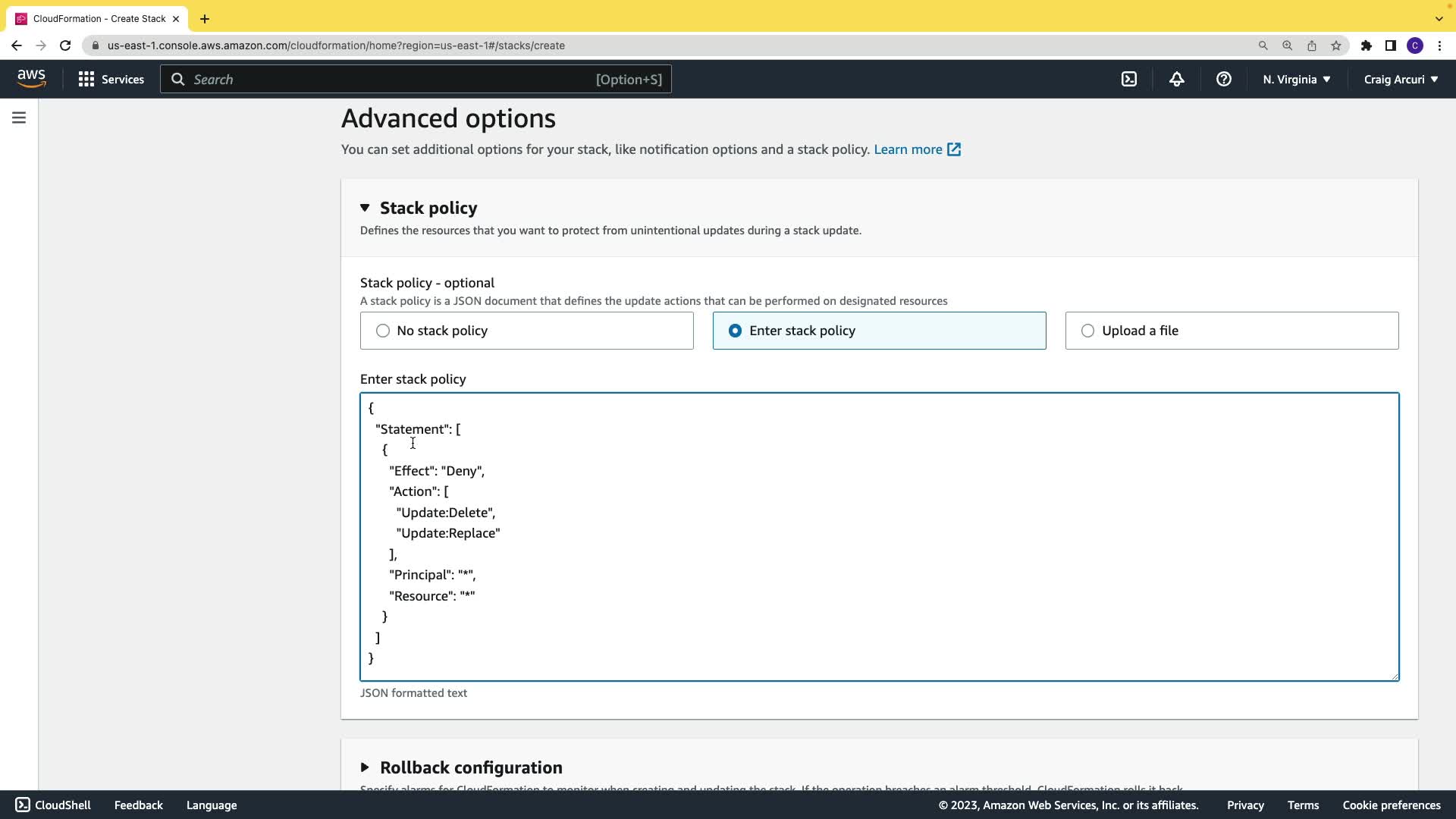The image size is (1456, 819).
Task: Collapse the Stack policy section
Action: [x=365, y=208]
